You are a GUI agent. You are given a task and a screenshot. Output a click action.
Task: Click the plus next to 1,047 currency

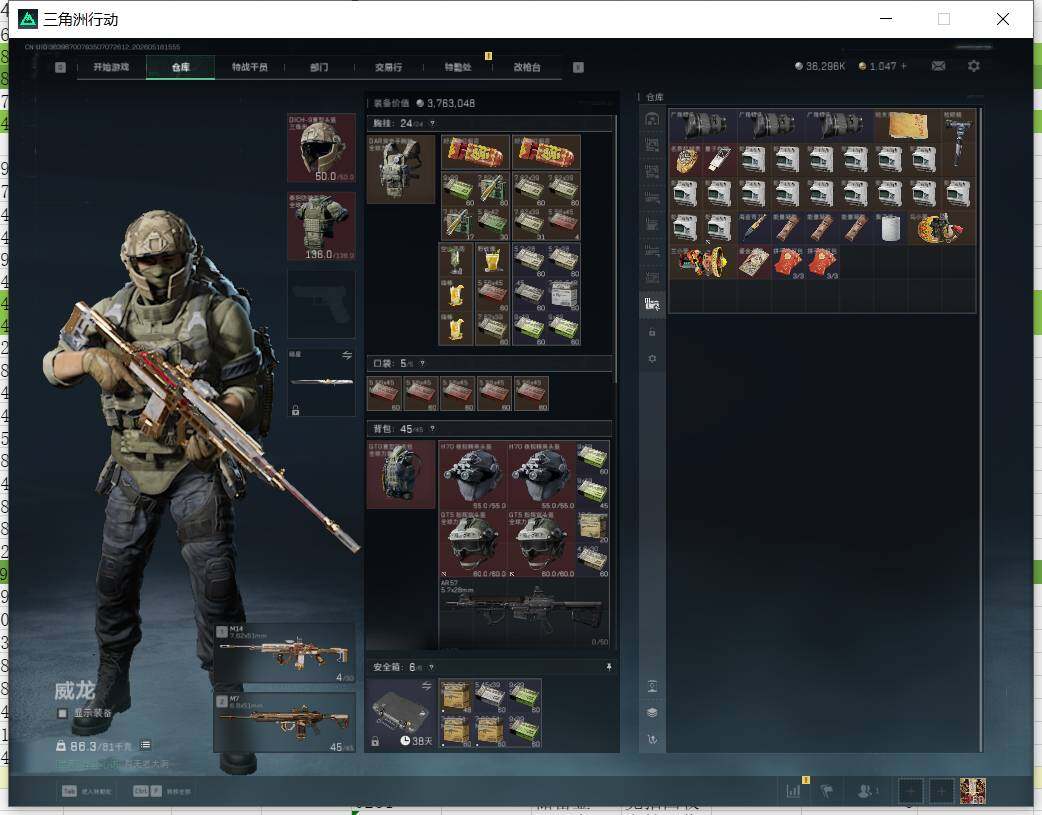tap(903, 66)
